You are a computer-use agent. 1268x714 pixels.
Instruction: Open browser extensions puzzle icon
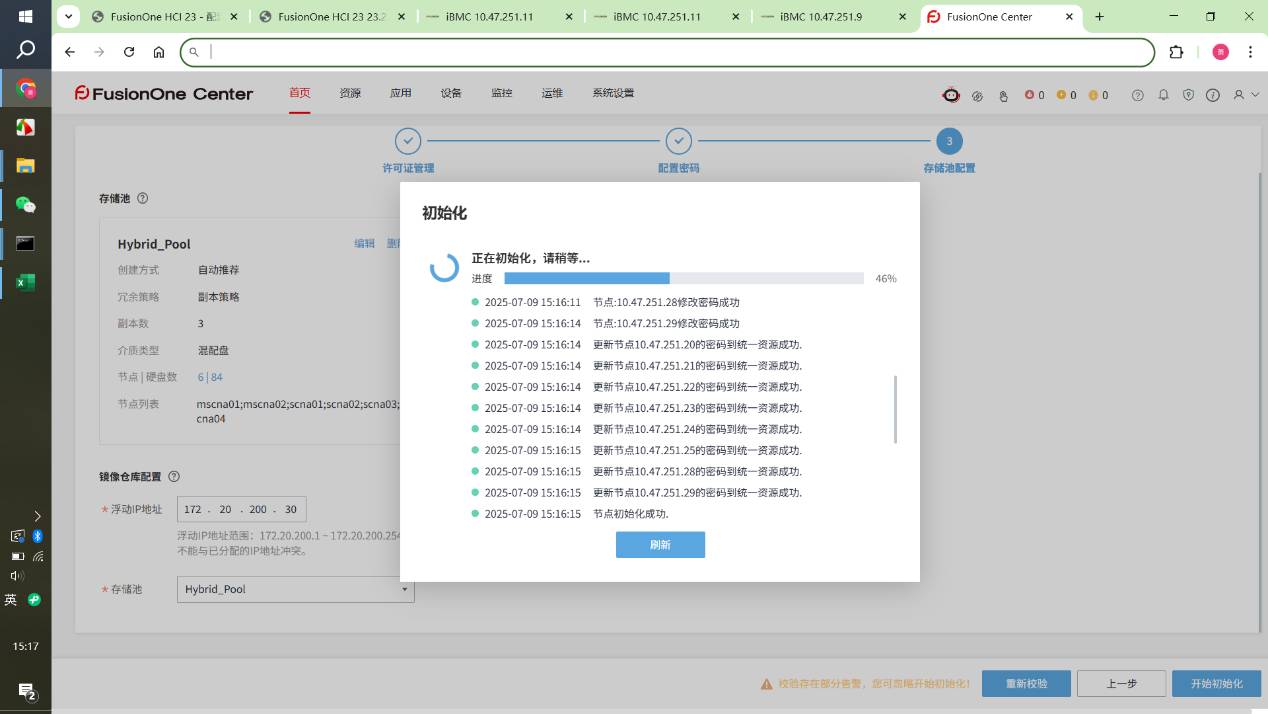coord(1176,52)
